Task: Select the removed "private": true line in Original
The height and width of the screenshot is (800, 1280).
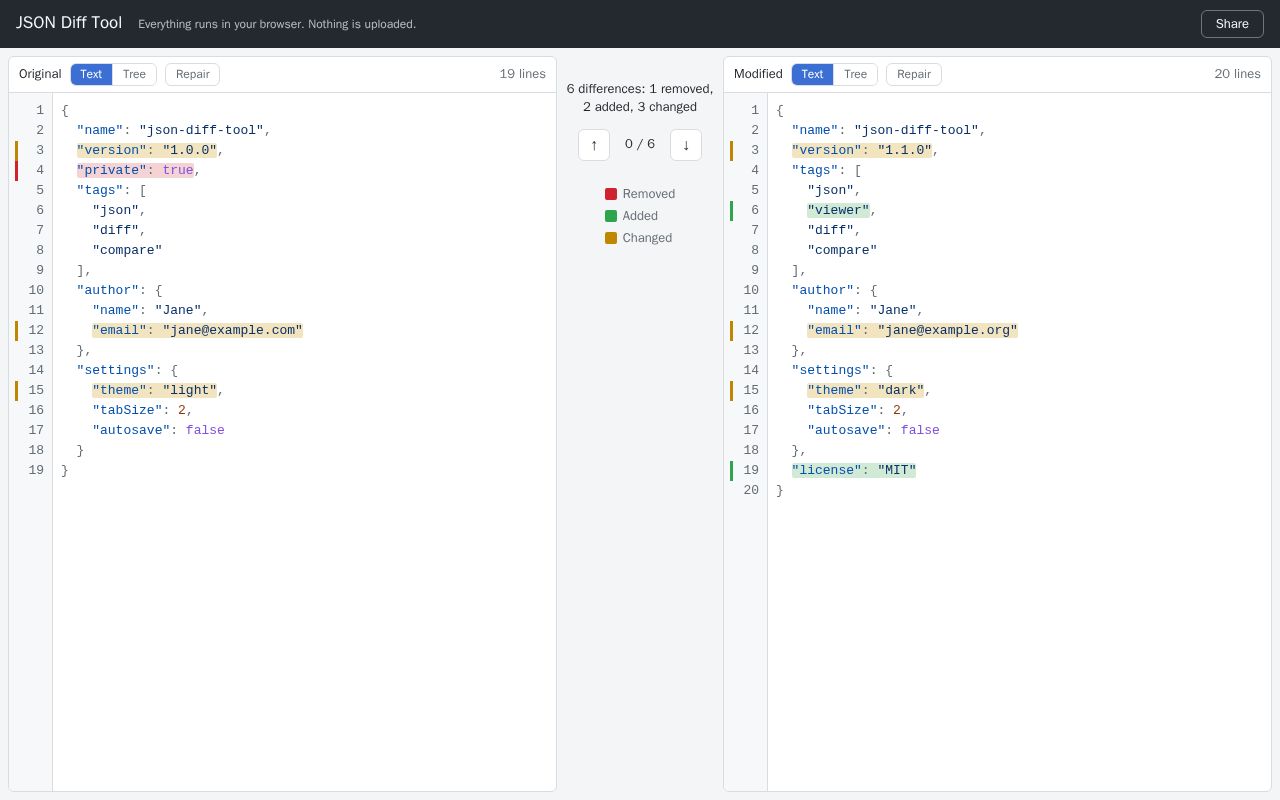Action: (135, 170)
